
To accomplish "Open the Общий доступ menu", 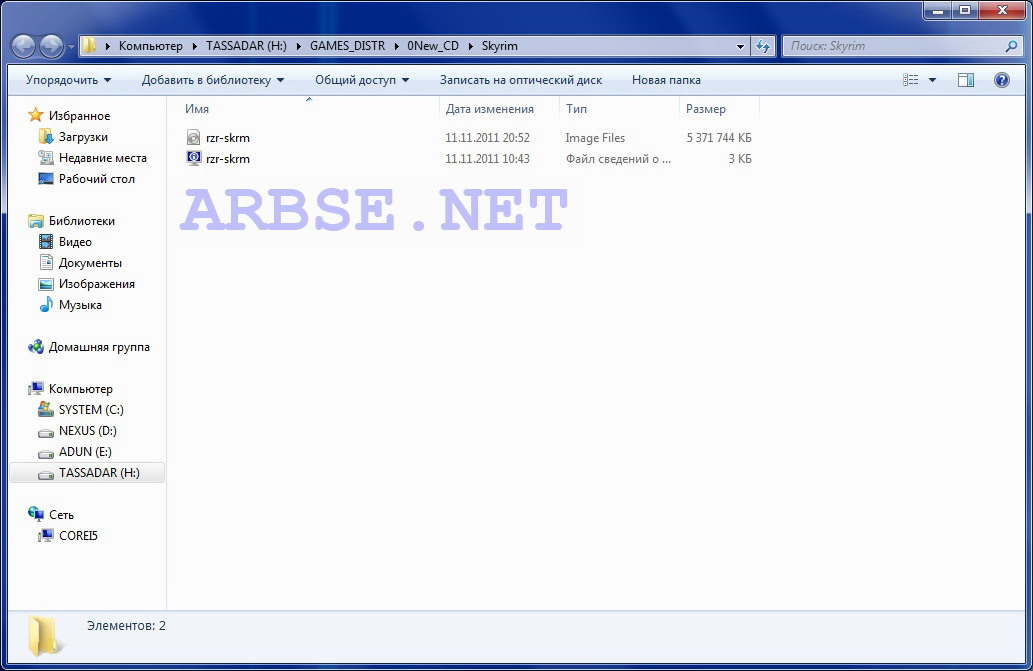I will [362, 80].
